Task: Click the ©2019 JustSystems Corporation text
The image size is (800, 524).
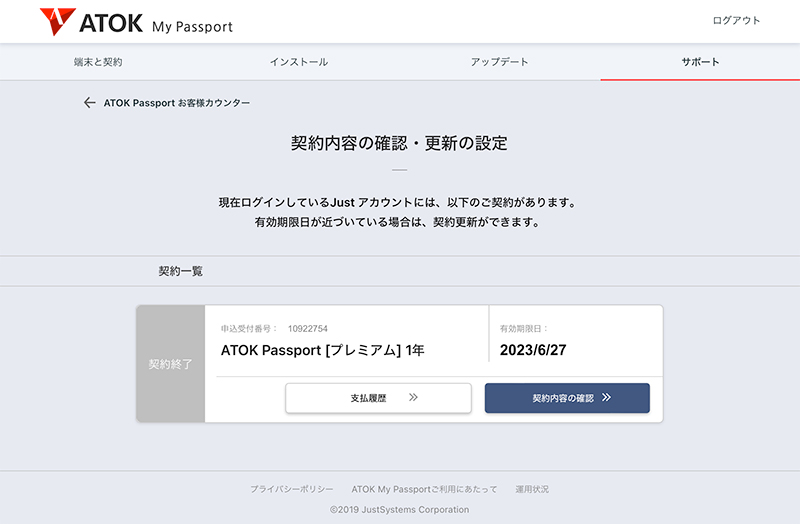Action: 399,509
